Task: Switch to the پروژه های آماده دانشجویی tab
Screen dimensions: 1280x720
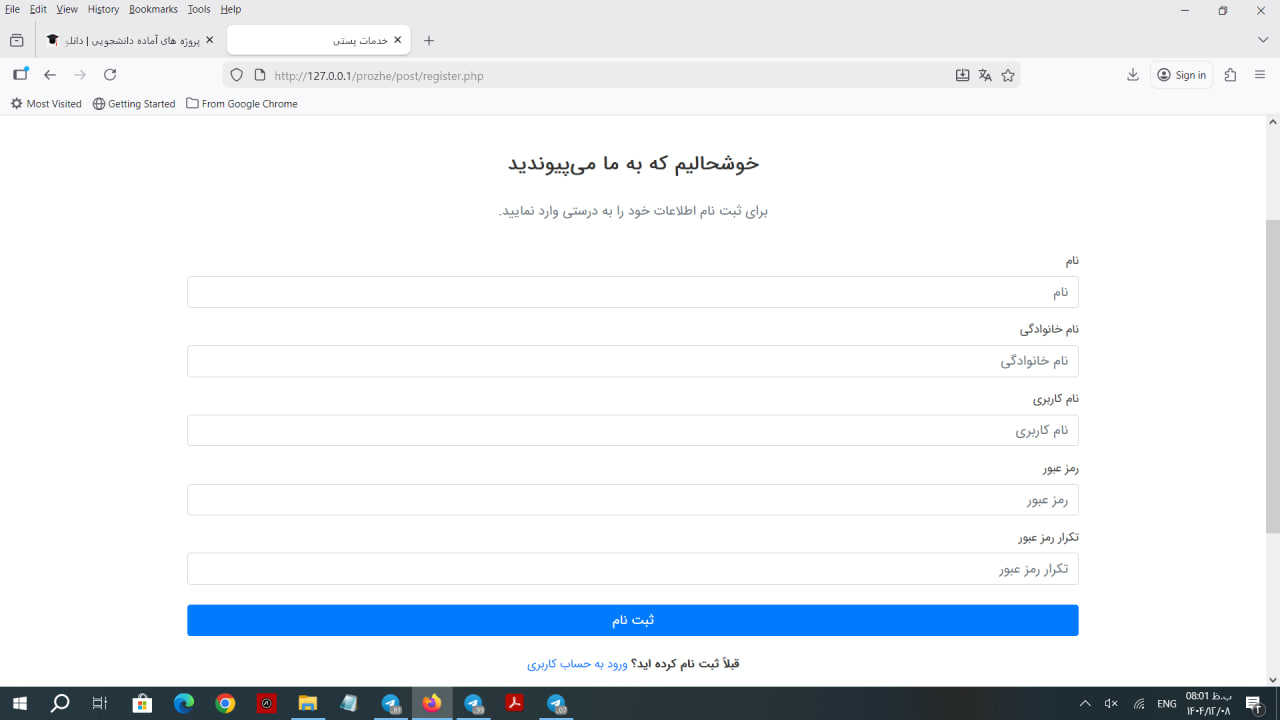Action: [x=130, y=40]
